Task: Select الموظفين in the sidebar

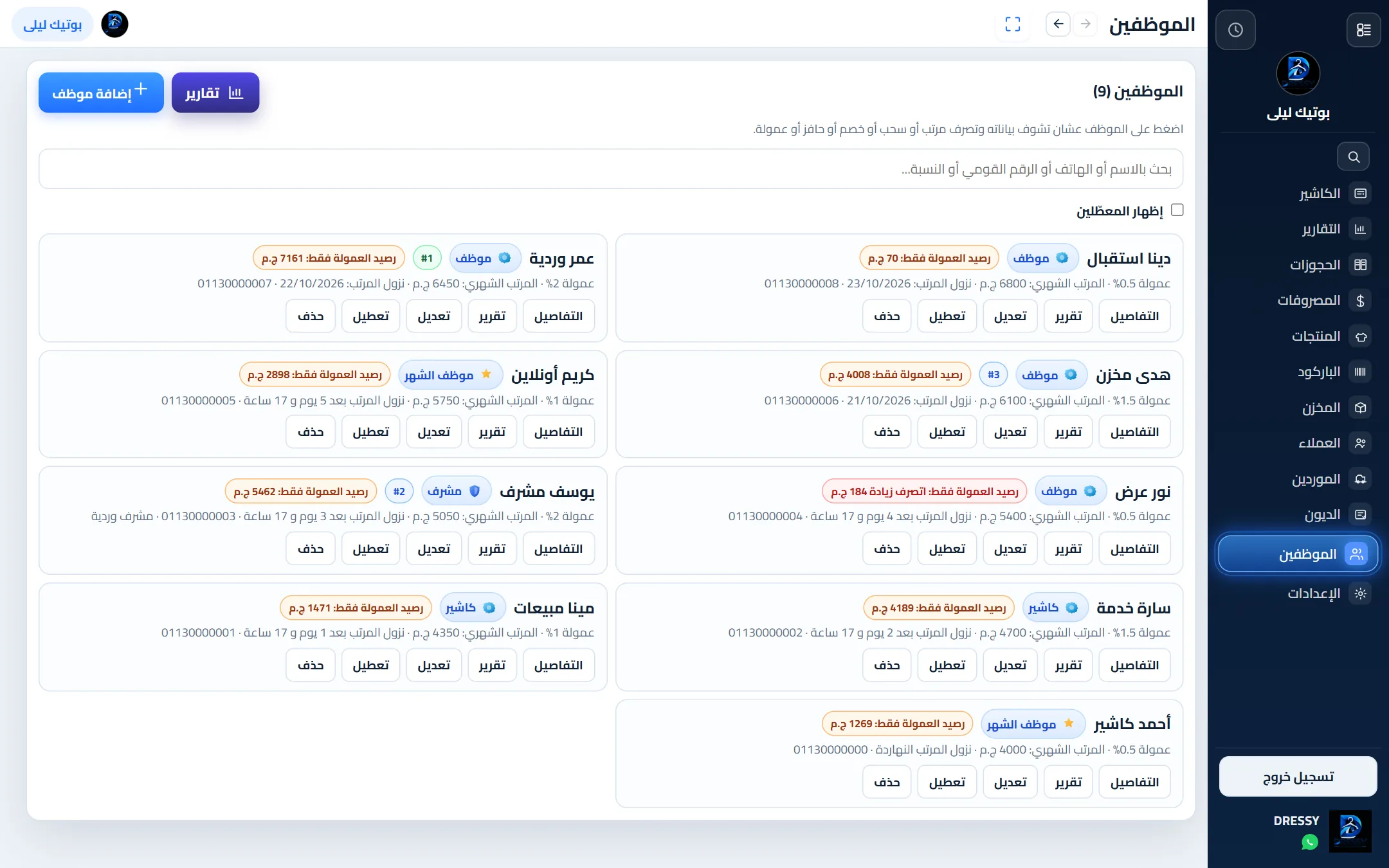Action: pyautogui.click(x=1298, y=554)
